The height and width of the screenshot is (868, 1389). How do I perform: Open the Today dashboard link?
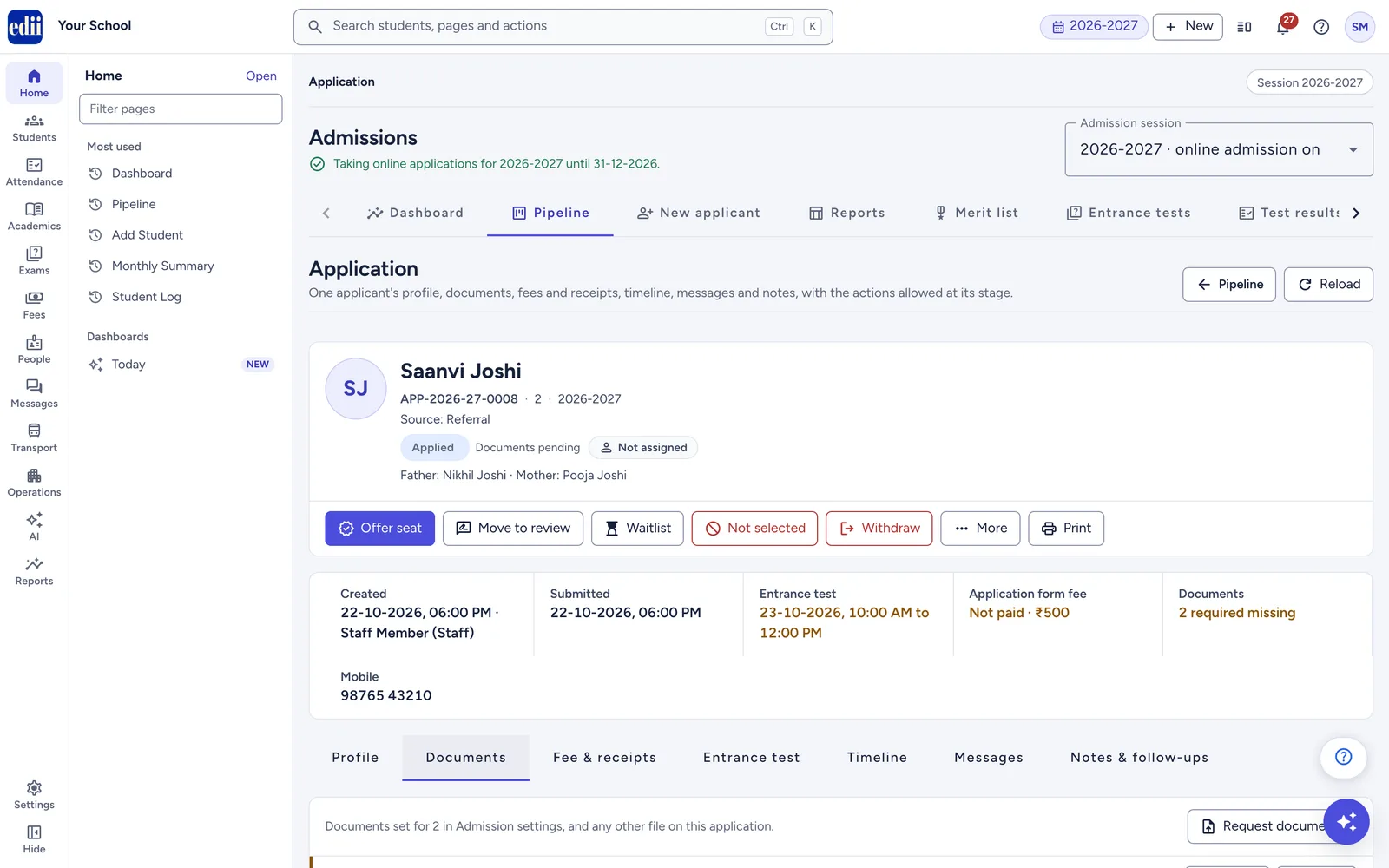tap(180, 365)
